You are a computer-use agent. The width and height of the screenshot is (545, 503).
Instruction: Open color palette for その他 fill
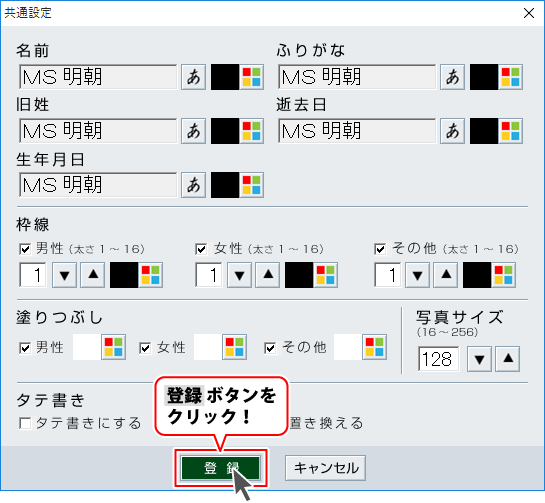pos(374,347)
